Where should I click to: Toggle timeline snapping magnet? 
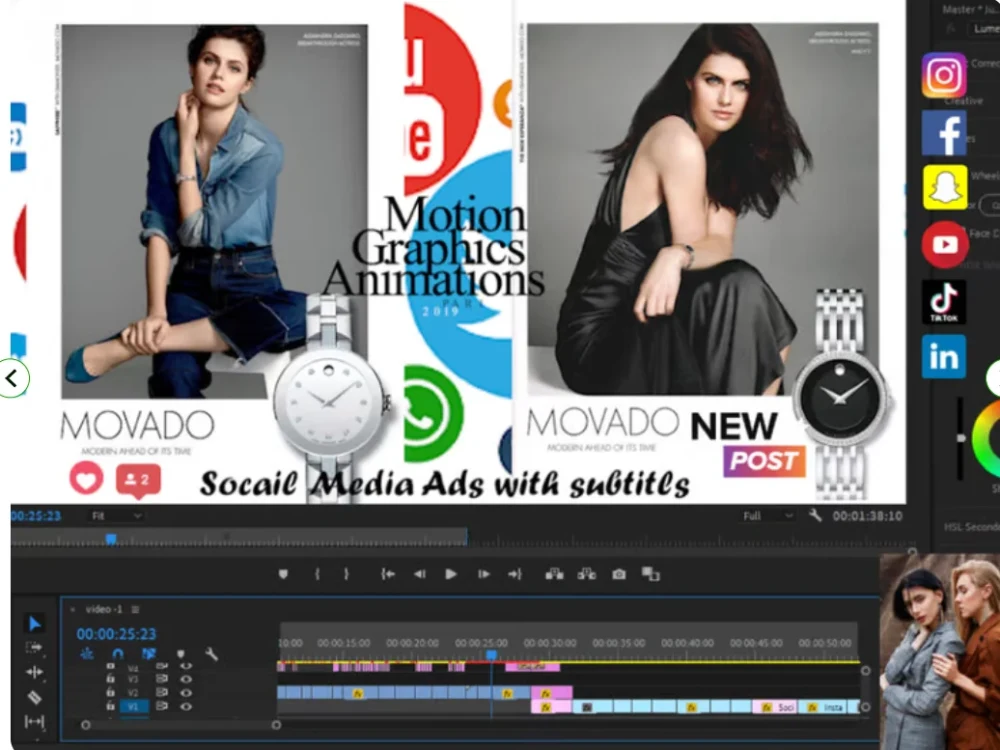[117, 654]
